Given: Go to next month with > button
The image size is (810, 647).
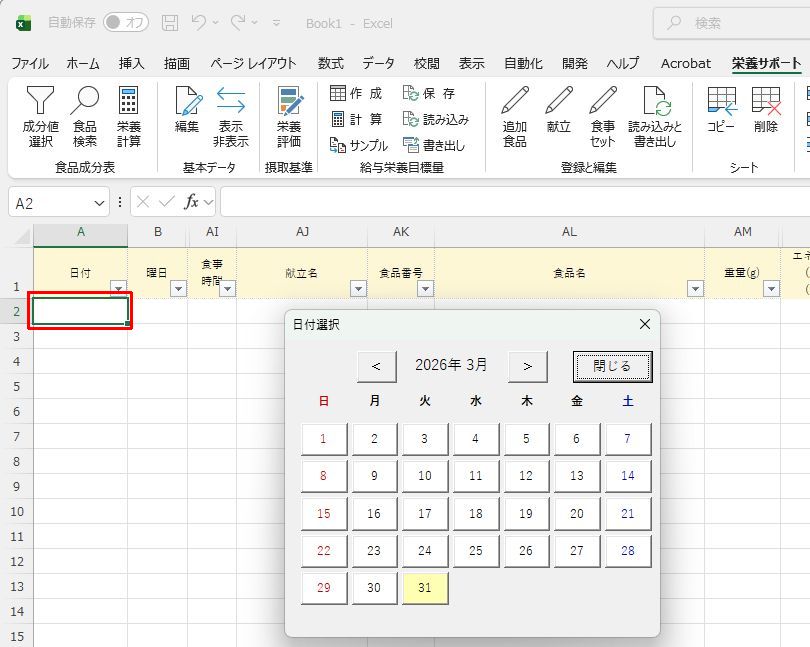Looking at the screenshot, I should click(x=527, y=366).
